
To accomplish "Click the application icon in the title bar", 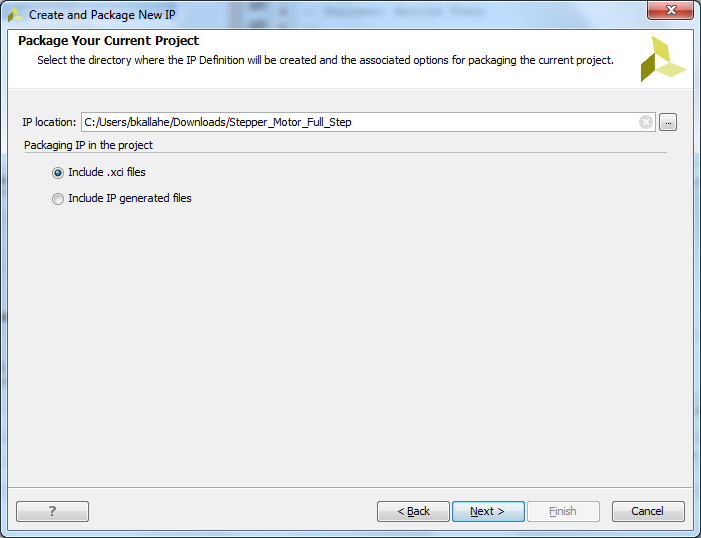I will click(x=15, y=15).
